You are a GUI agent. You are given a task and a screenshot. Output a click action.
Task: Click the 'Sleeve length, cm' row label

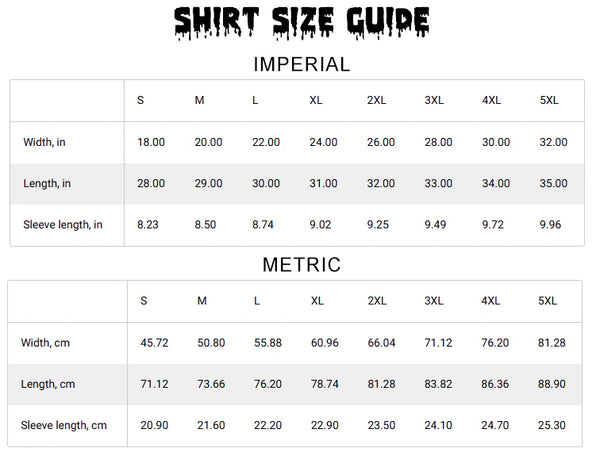[64, 425]
